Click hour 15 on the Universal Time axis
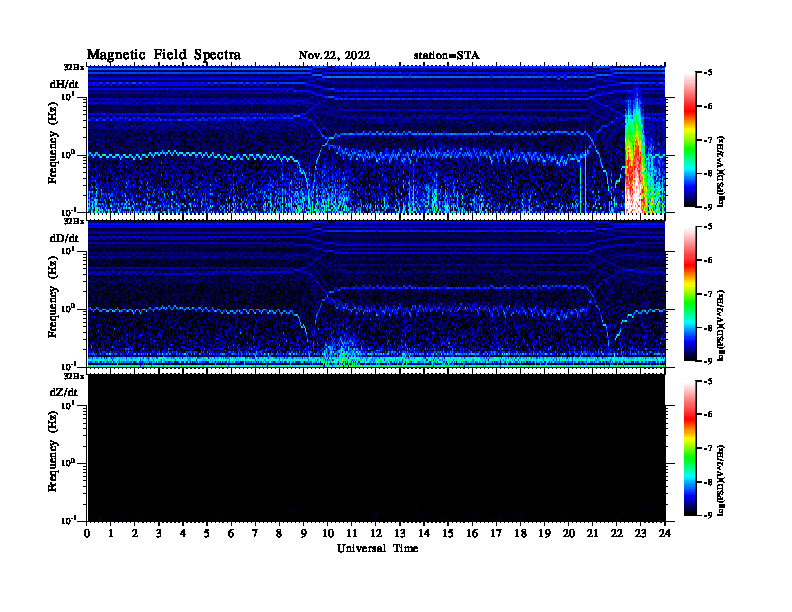792x612 pixels. (x=448, y=534)
